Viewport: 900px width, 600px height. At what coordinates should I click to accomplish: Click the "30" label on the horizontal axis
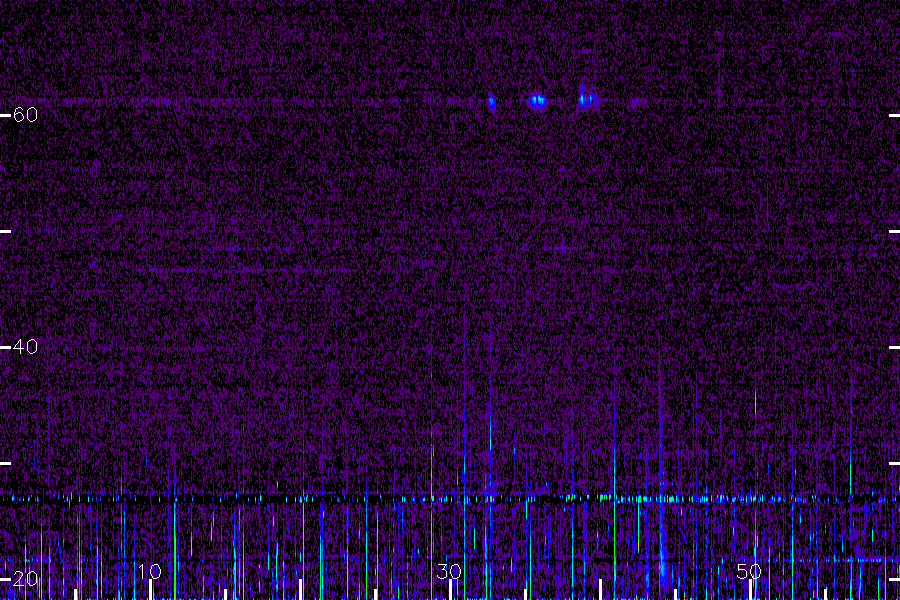[449, 571]
